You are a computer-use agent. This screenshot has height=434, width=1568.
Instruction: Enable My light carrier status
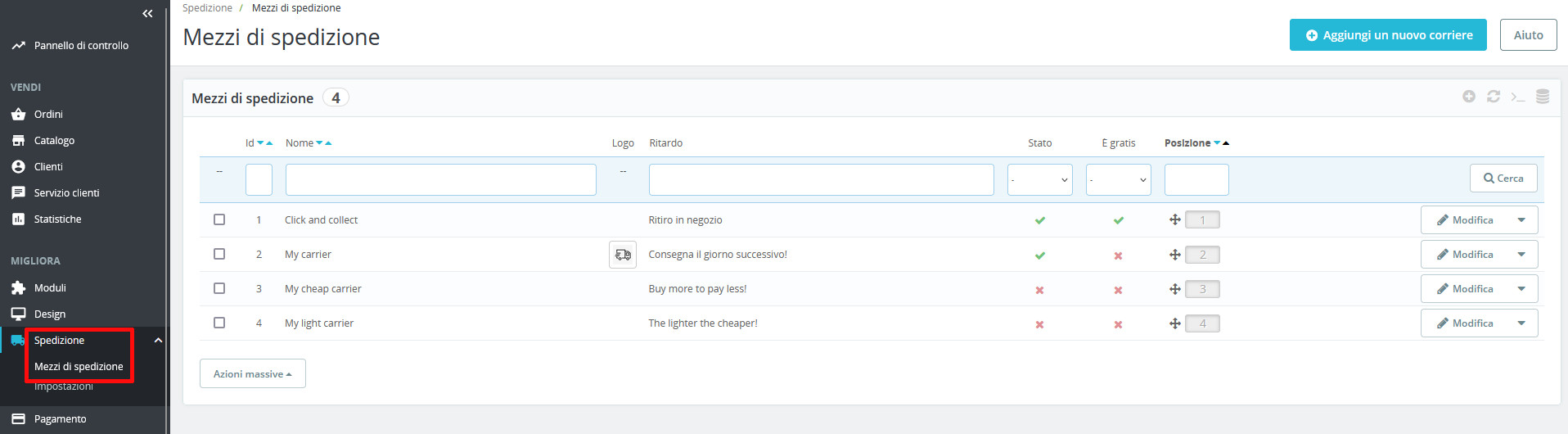(1039, 324)
